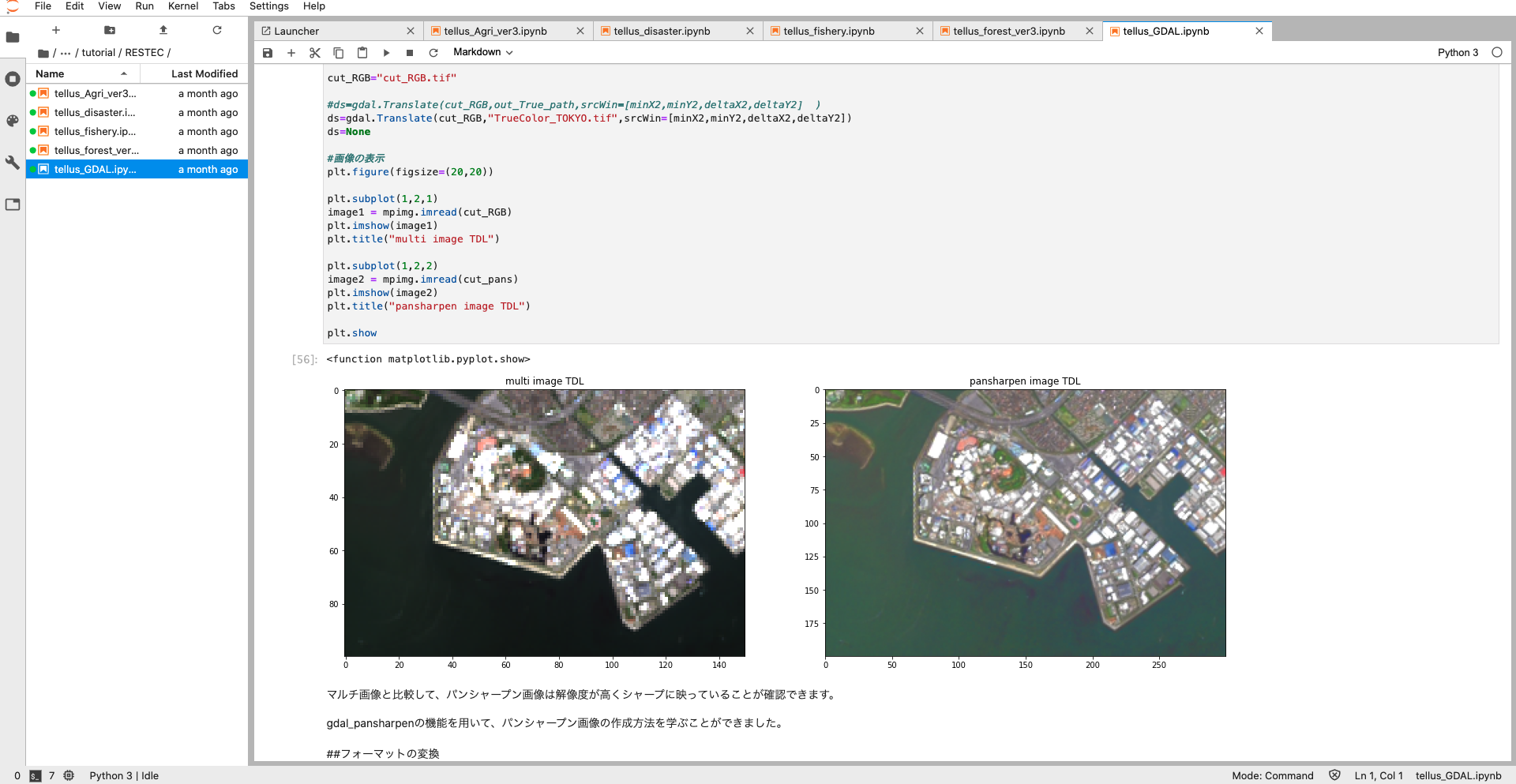This screenshot has height=784, width=1516.
Task: Create a new folder in file browser
Action: coord(110,30)
